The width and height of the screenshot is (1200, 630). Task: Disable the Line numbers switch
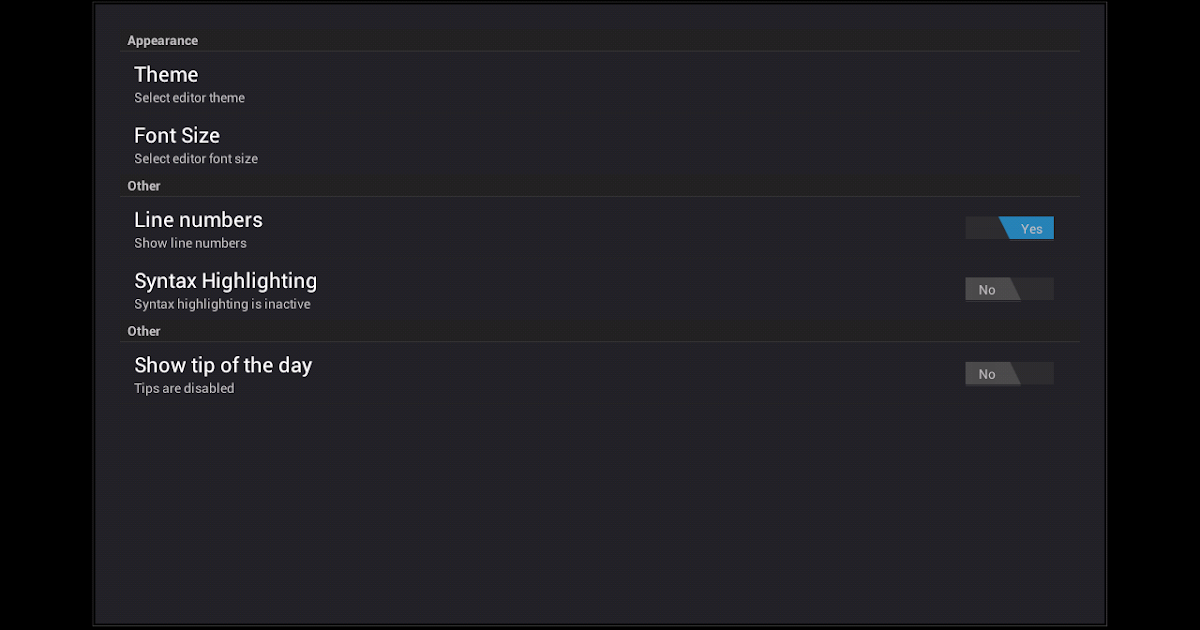coord(1008,227)
